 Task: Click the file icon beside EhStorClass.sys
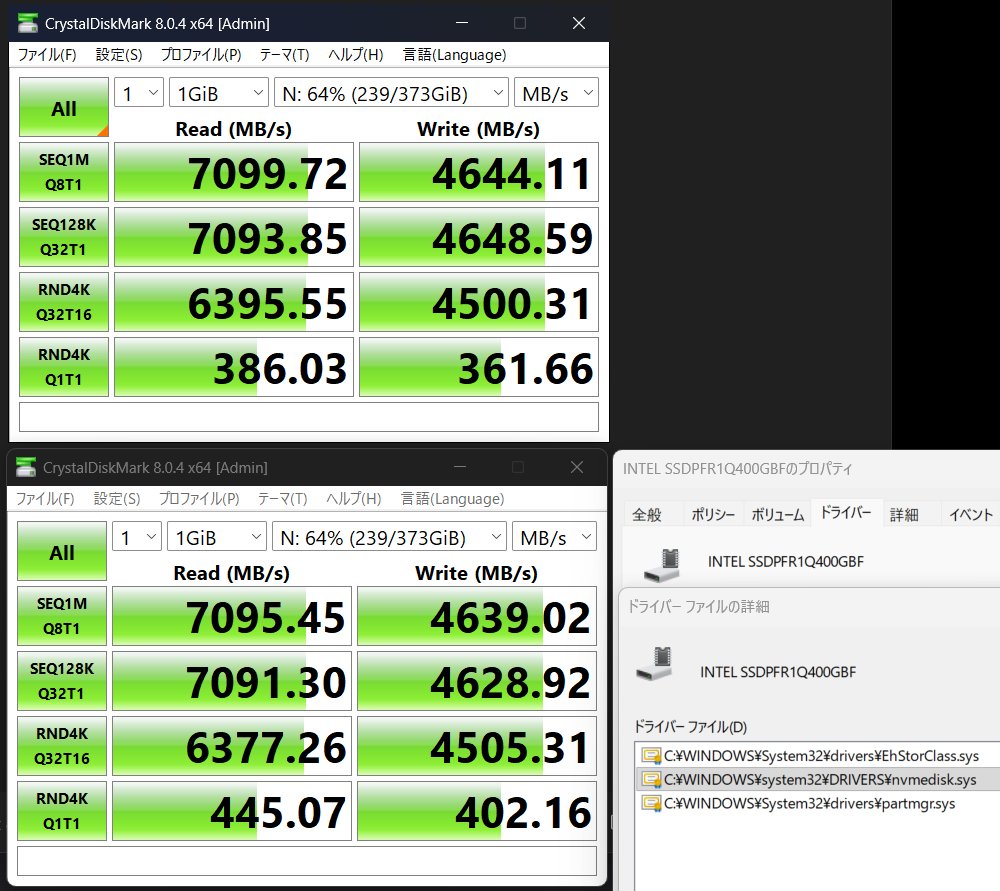[x=651, y=756]
